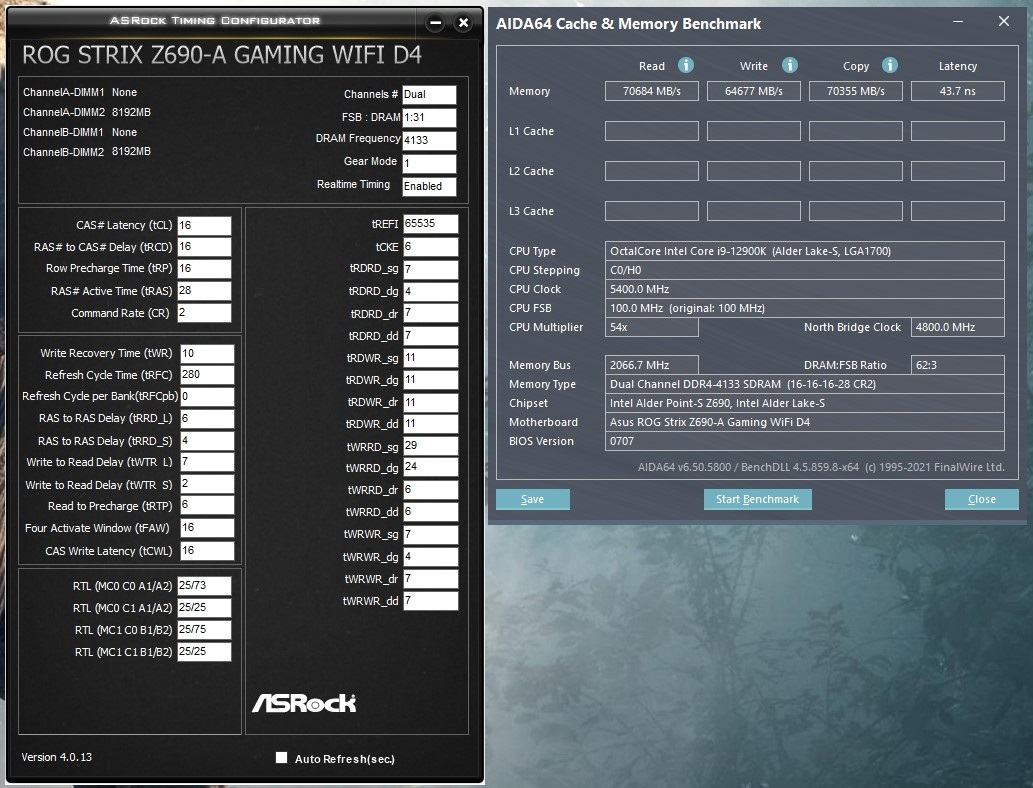Select the Realtime Timing field
Screen dimensions: 1033x788
429,186
